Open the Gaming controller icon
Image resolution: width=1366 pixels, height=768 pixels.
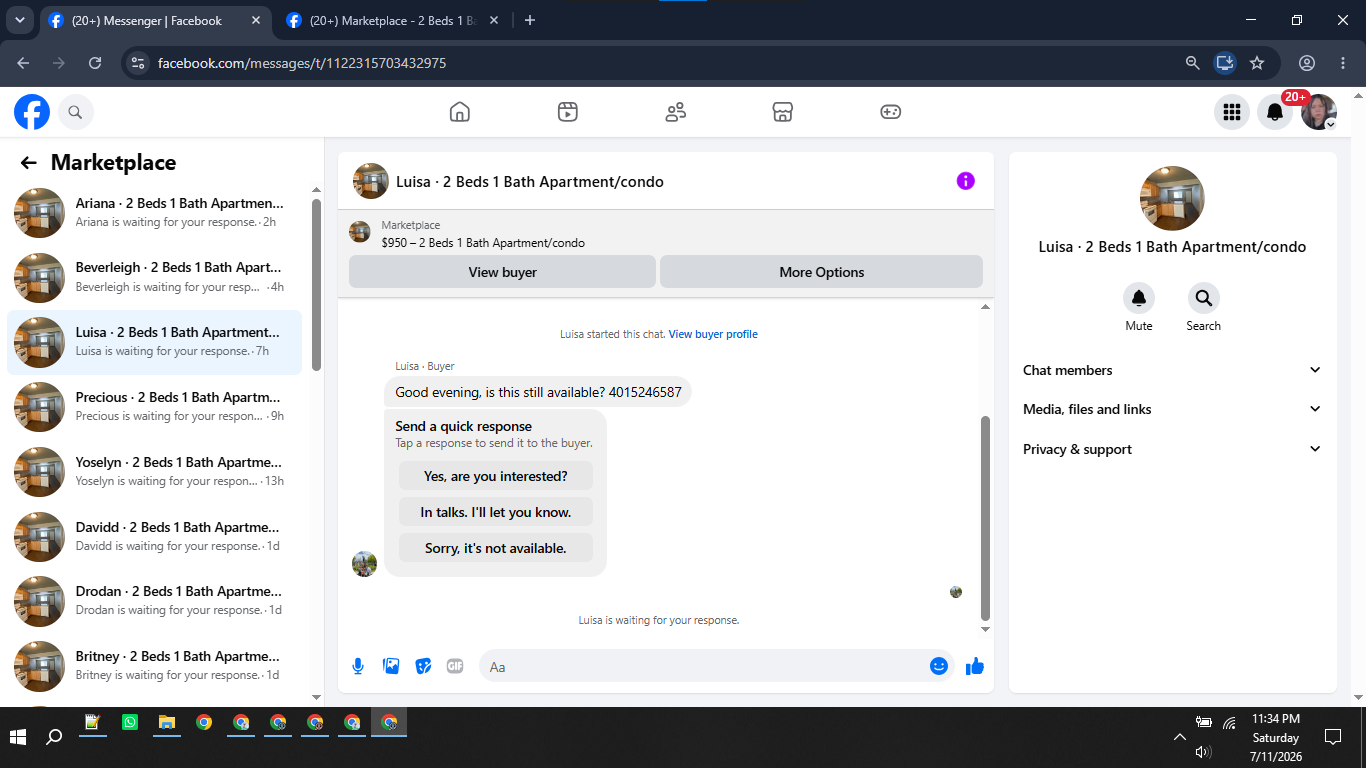891,112
